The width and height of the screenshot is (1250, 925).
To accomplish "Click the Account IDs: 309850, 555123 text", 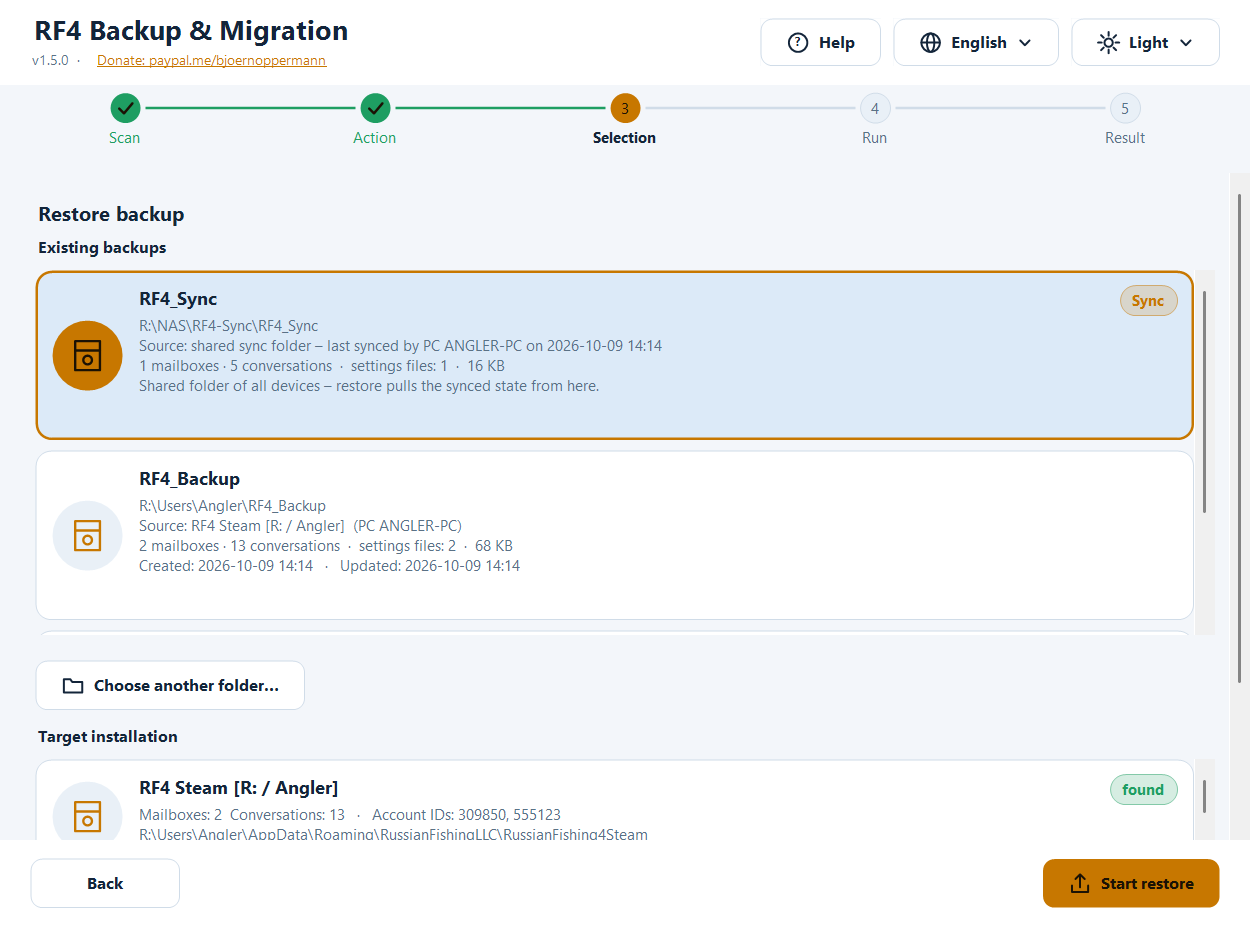I will tap(467, 815).
